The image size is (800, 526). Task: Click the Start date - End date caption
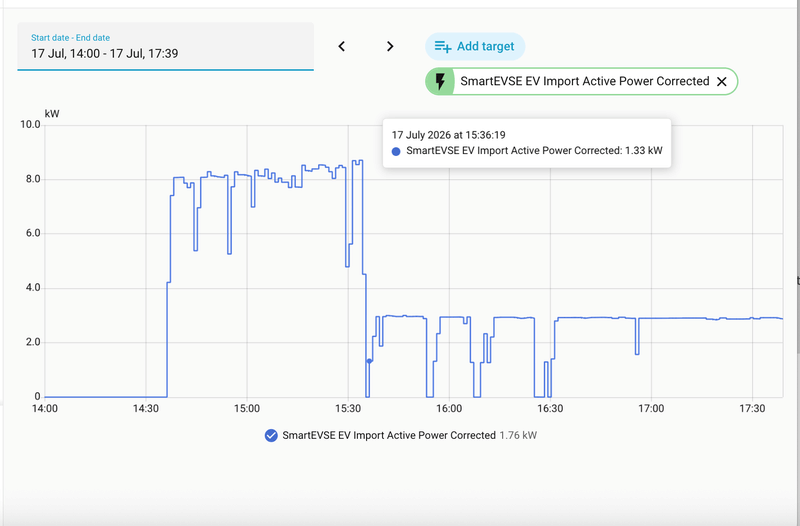coord(70,38)
